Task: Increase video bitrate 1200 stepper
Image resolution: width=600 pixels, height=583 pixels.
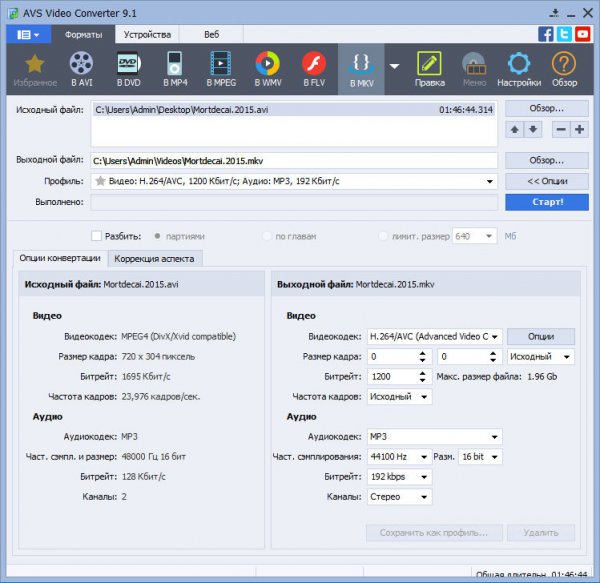Action: coord(422,373)
